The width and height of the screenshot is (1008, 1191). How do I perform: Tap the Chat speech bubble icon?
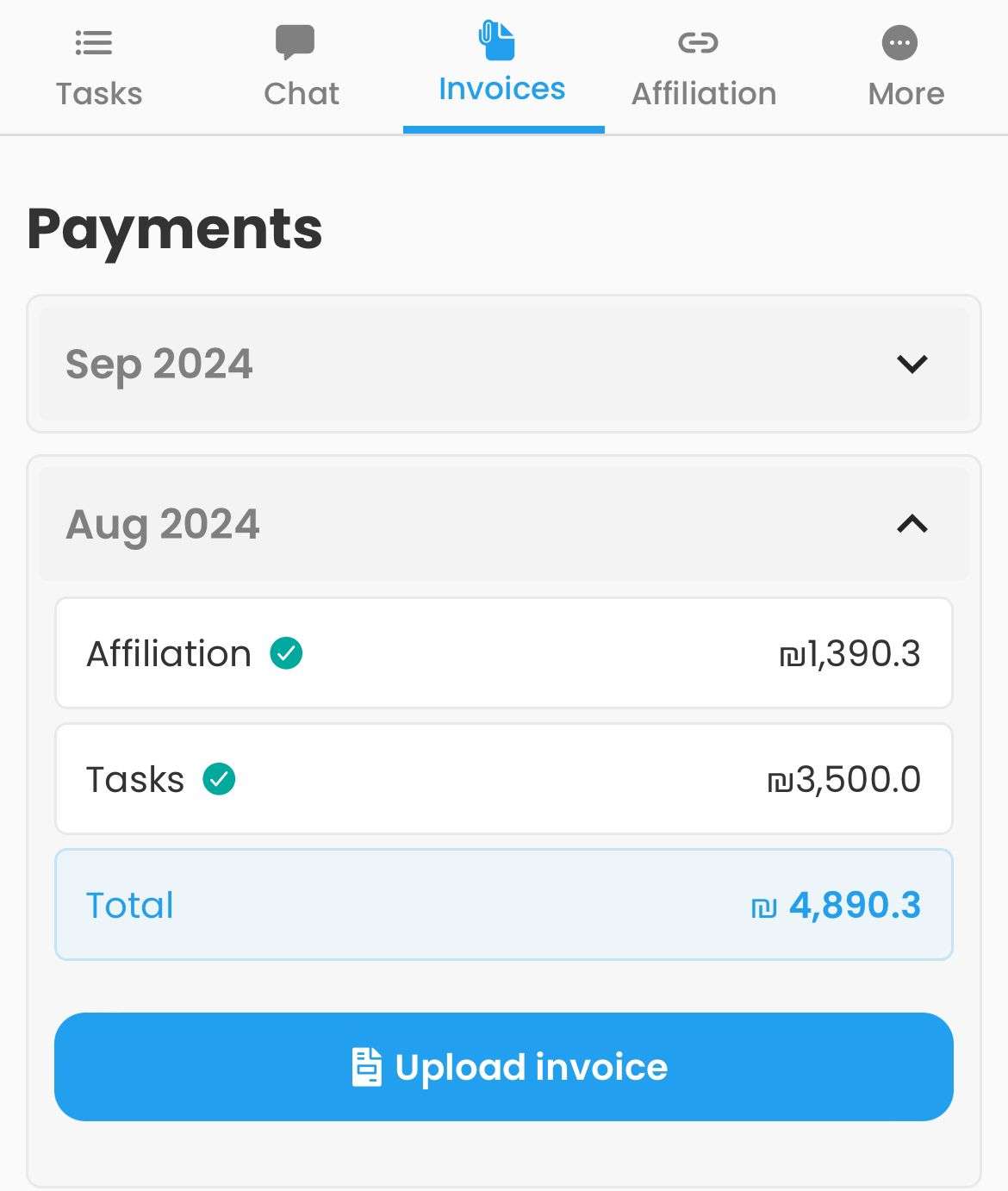pos(295,42)
